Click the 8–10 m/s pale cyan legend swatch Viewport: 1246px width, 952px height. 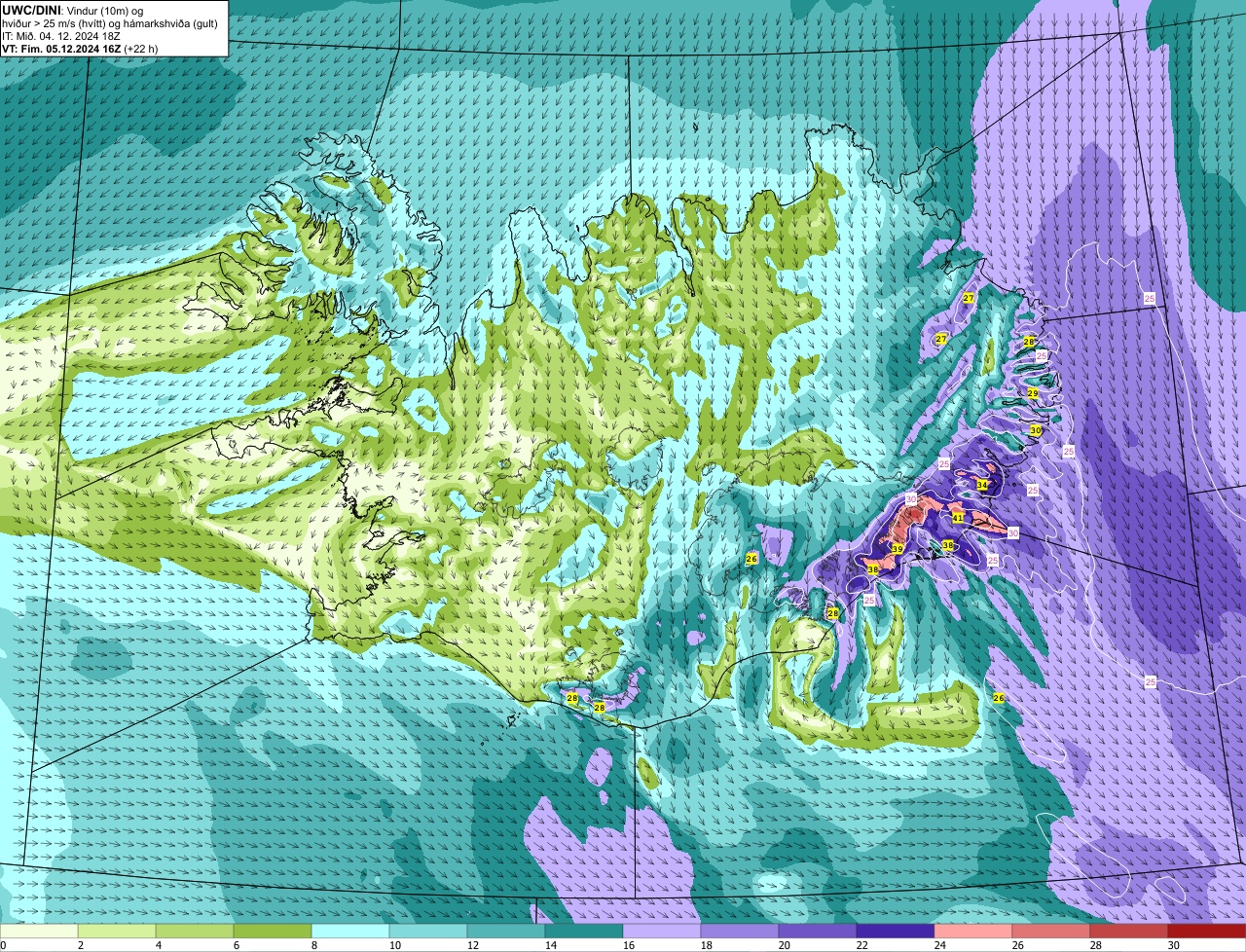(x=350, y=931)
